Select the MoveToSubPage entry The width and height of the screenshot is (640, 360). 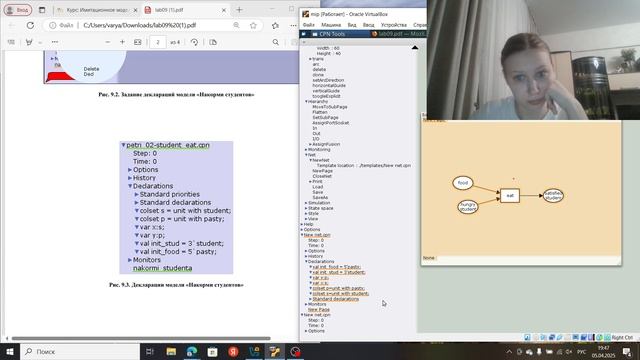pos(330,107)
